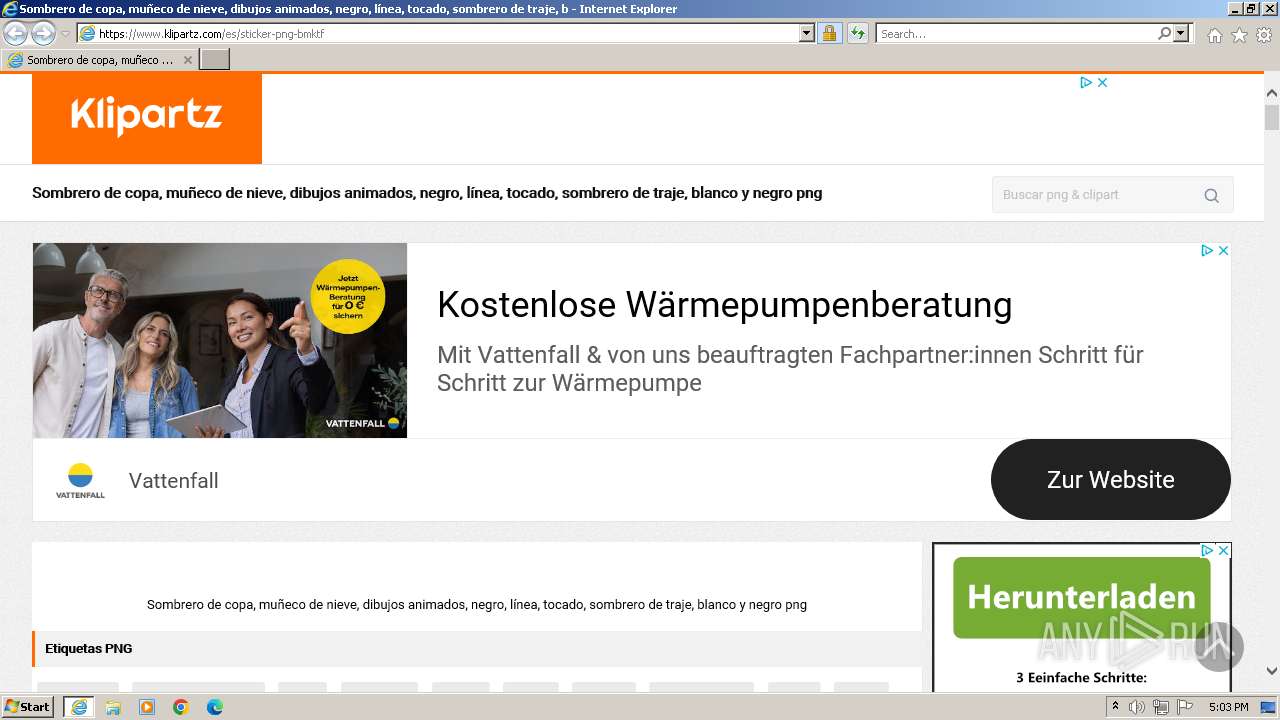Viewport: 1280px width, 720px height.
Task: Click the kliparz.com address bar URL
Action: pos(211,34)
